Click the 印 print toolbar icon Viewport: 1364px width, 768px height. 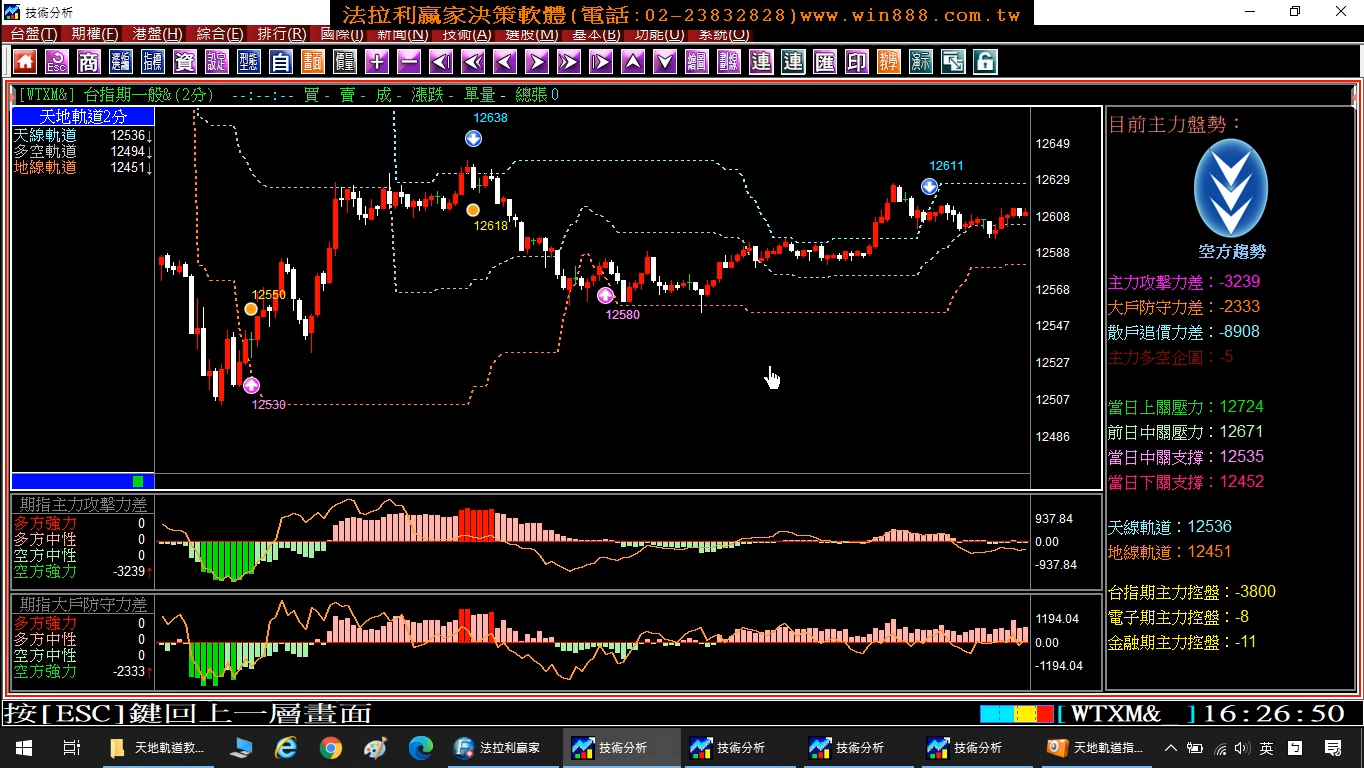click(857, 62)
